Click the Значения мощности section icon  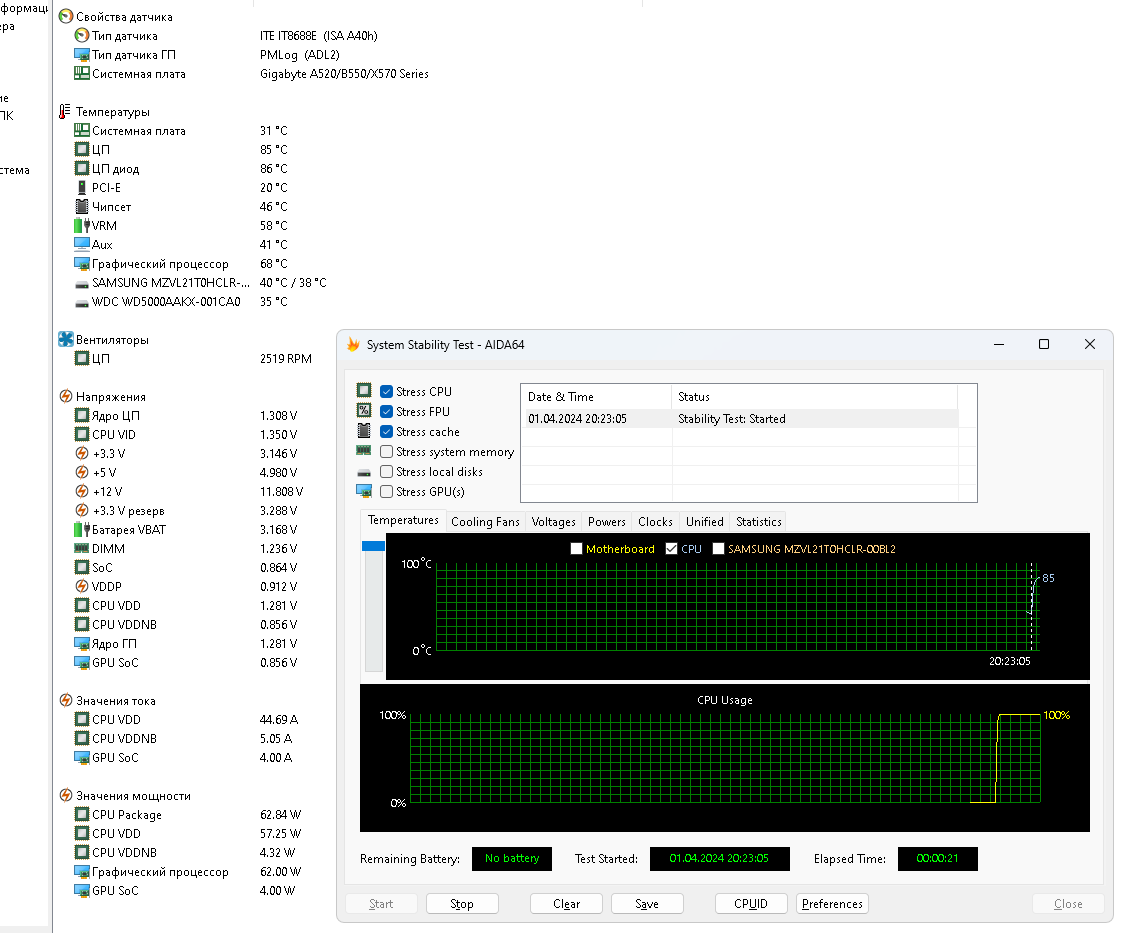(x=66, y=795)
